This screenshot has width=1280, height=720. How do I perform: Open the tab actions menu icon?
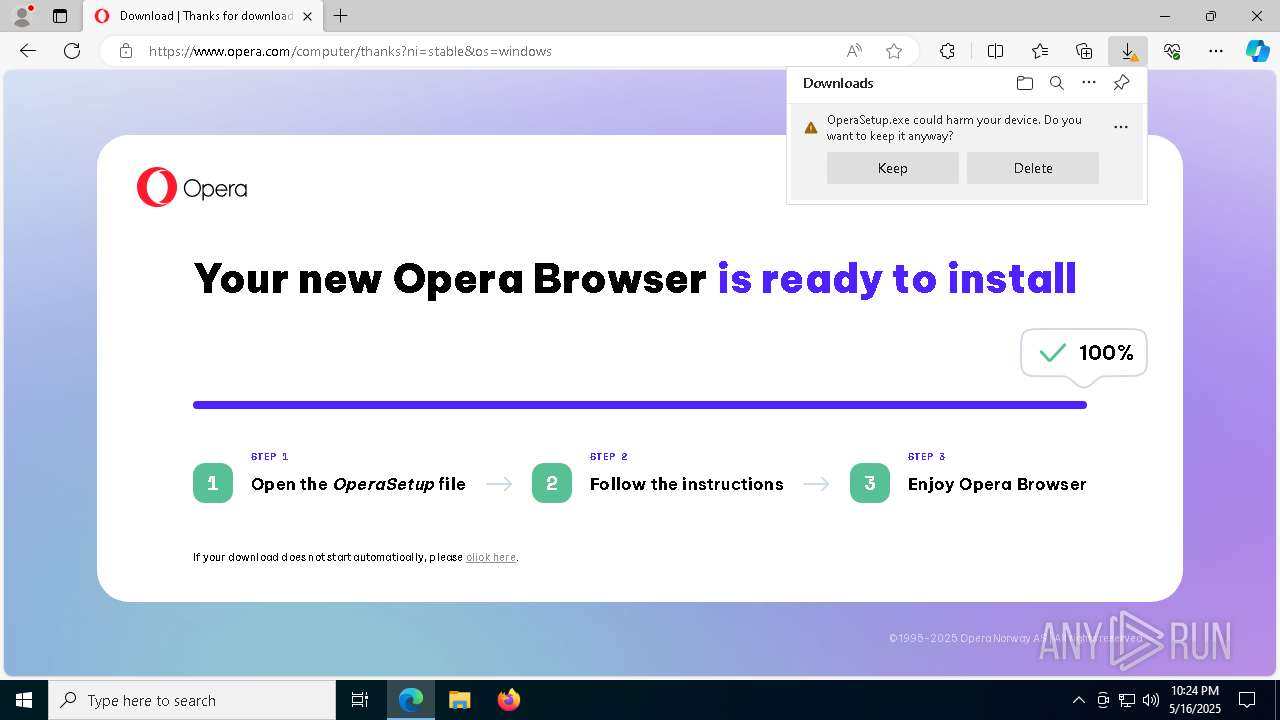click(x=60, y=16)
